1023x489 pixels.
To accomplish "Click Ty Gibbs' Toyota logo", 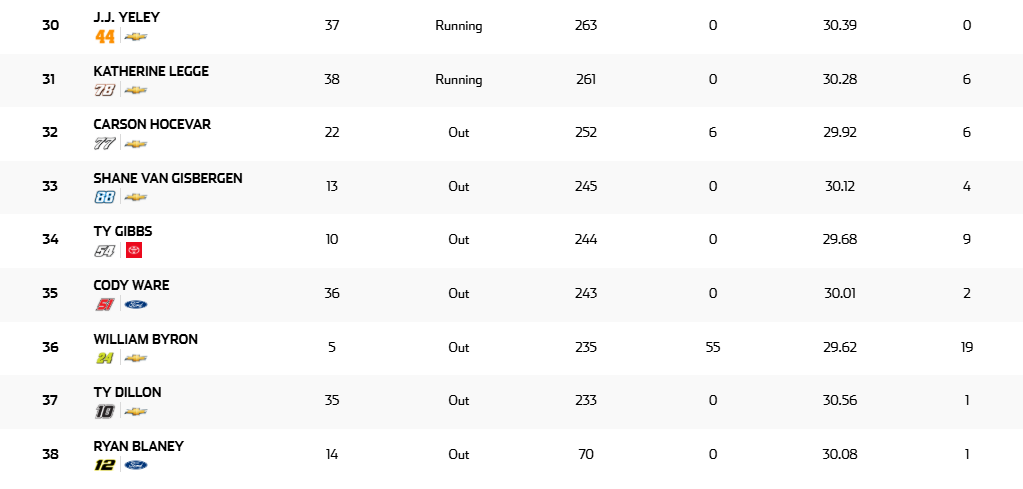I will click(x=135, y=251).
